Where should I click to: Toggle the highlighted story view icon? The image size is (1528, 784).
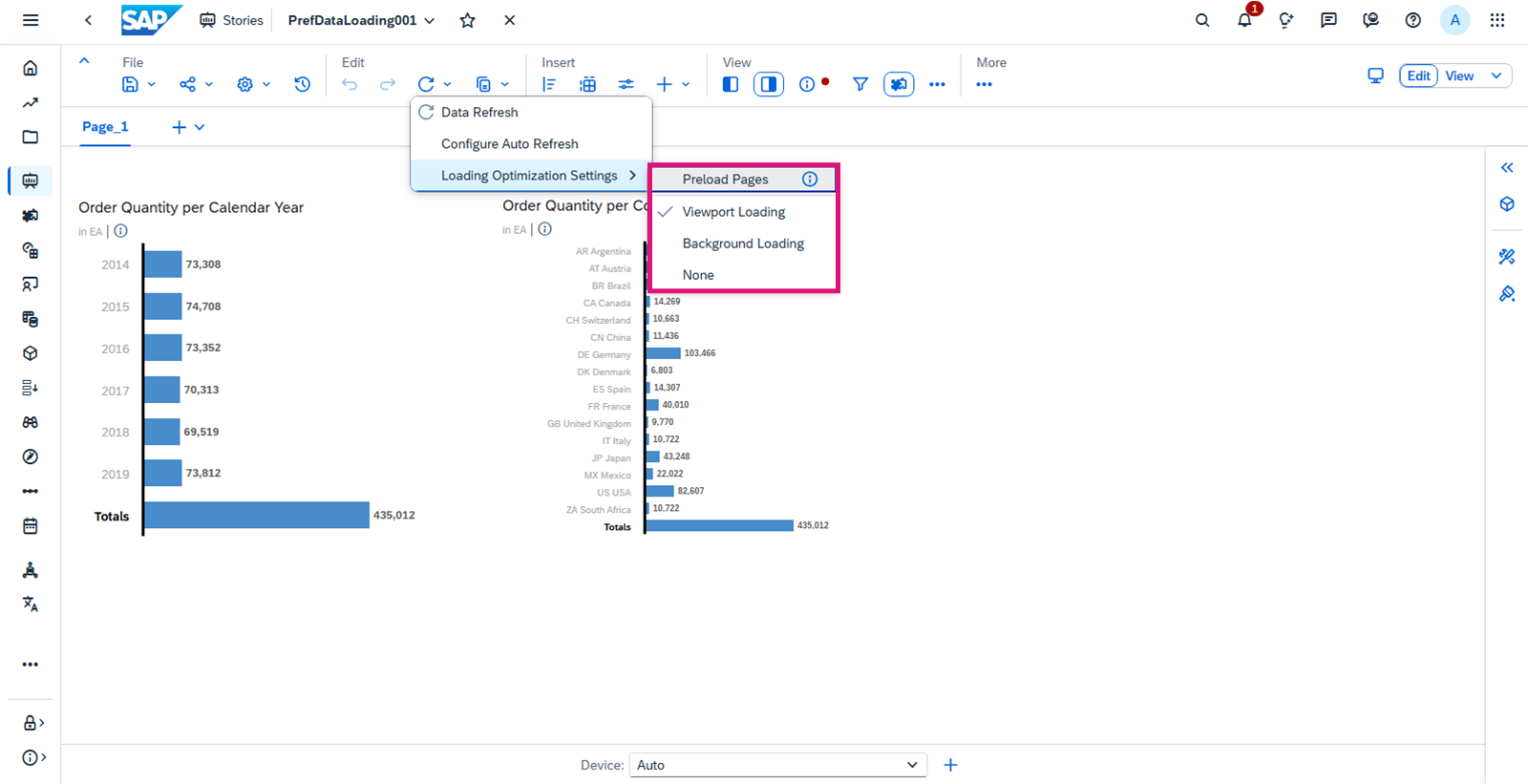click(x=899, y=84)
